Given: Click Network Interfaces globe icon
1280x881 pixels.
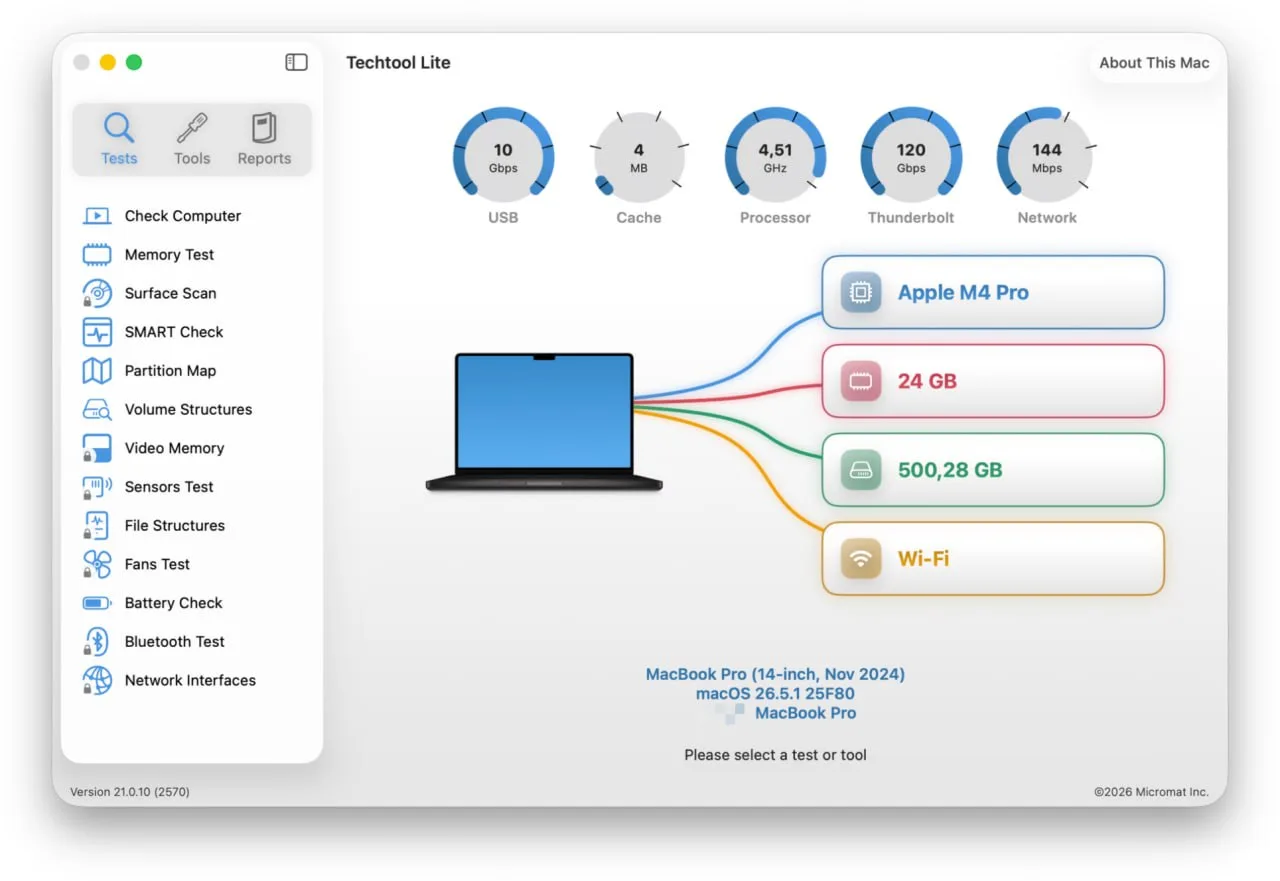Looking at the screenshot, I should [x=97, y=680].
